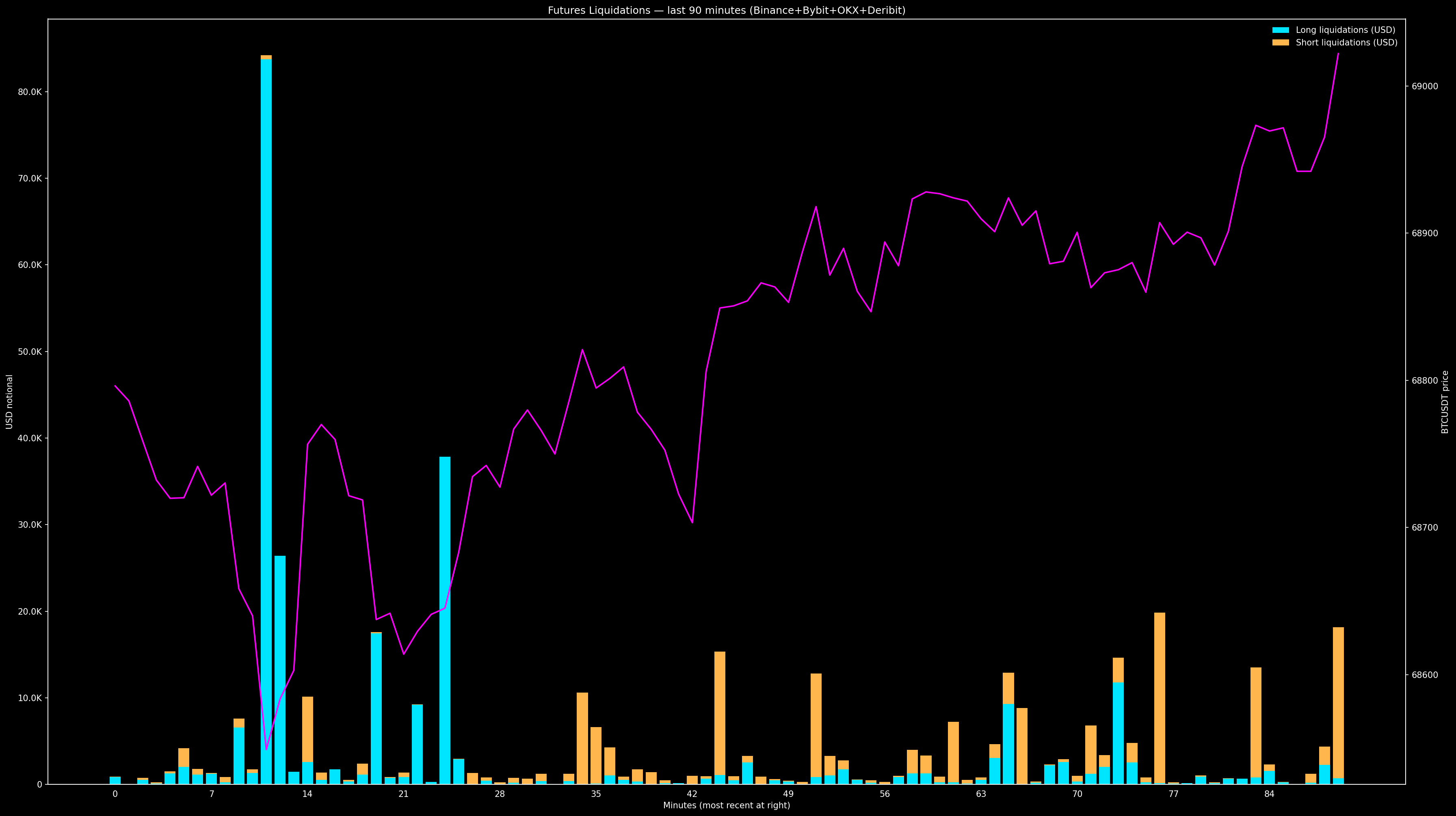Click the right axis price label 68600
1456x816 pixels.
click(1425, 675)
